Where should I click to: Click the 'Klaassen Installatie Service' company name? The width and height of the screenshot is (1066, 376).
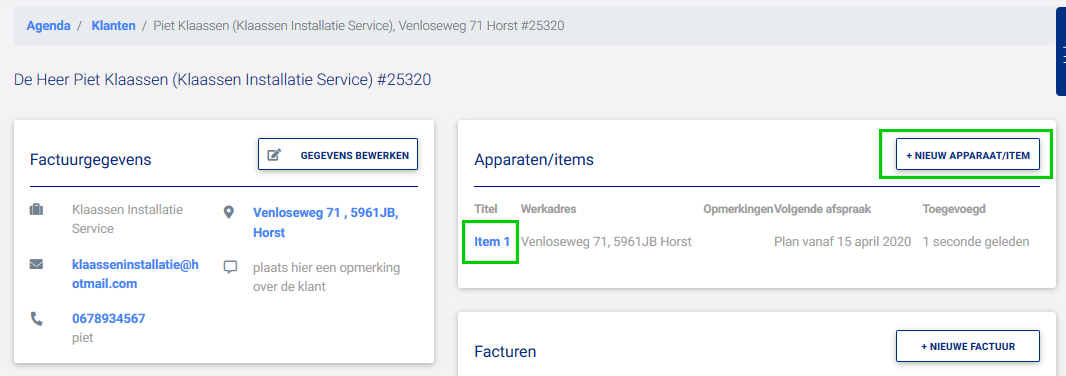click(x=127, y=219)
